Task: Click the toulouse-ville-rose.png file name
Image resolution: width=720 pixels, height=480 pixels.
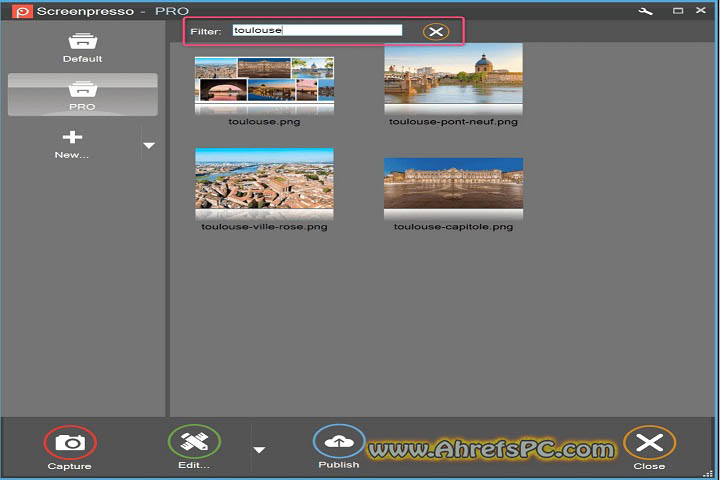Action: click(x=264, y=226)
